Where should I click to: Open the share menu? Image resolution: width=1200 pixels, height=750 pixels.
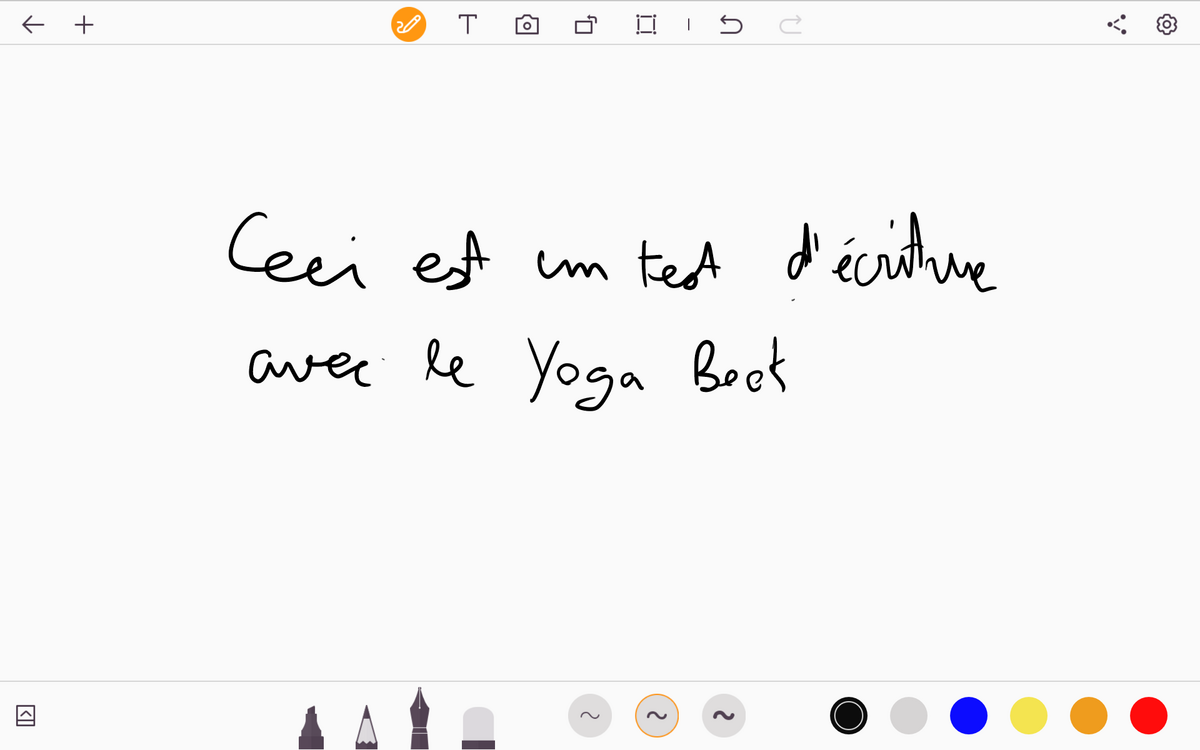pyautogui.click(x=1117, y=25)
